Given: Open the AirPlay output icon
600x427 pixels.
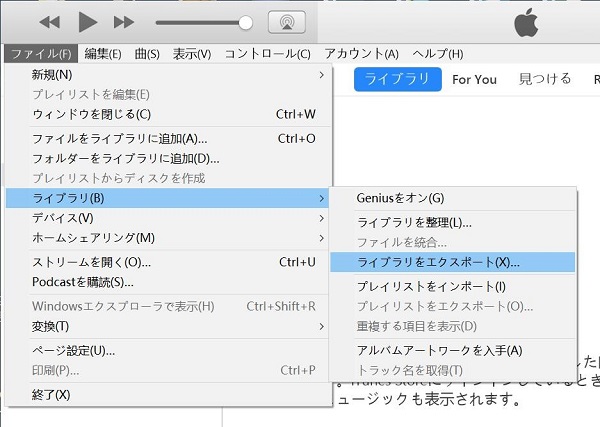Looking at the screenshot, I should (x=287, y=22).
